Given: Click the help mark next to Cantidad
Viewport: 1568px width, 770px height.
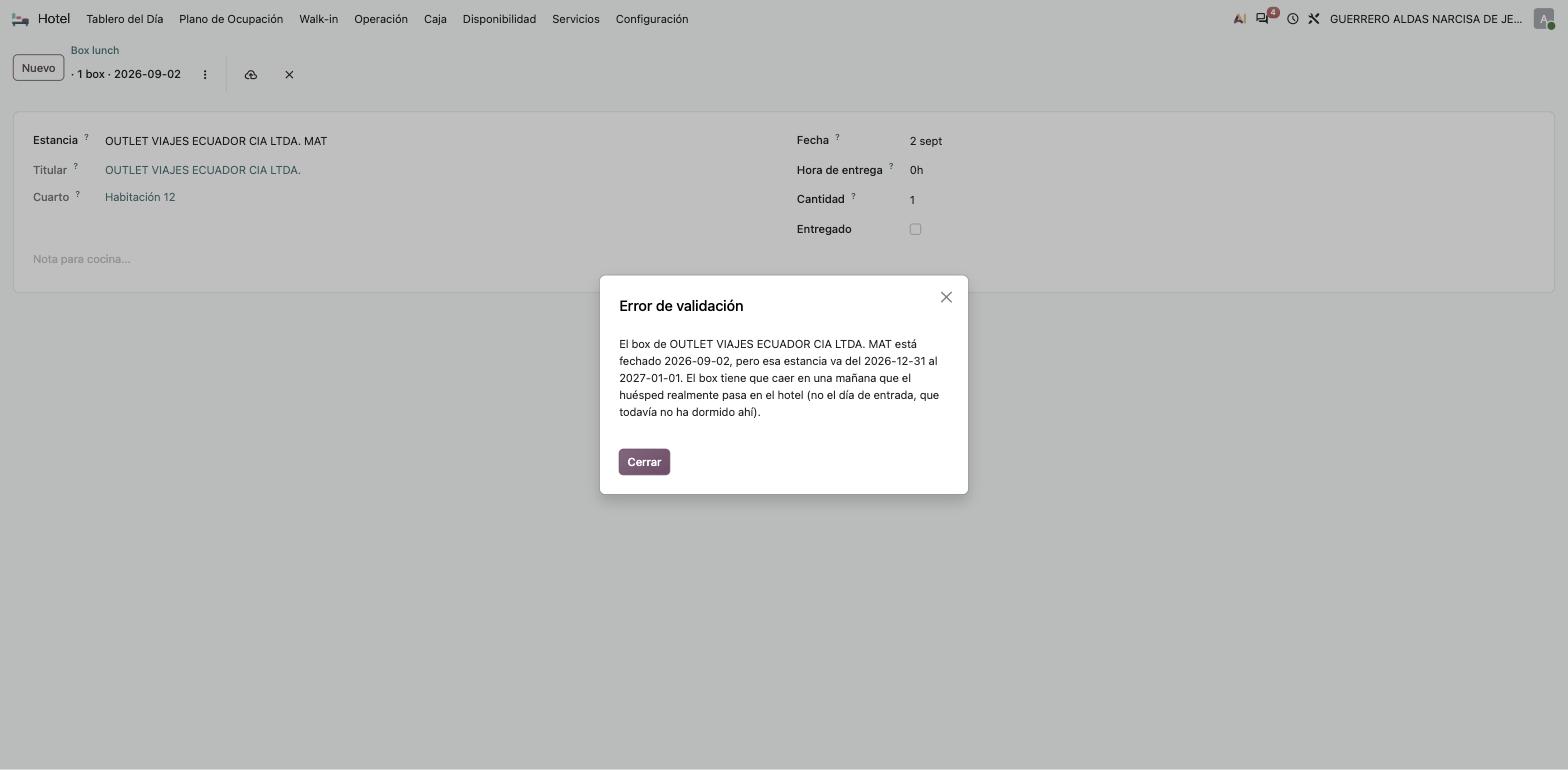Looking at the screenshot, I should (x=853, y=196).
